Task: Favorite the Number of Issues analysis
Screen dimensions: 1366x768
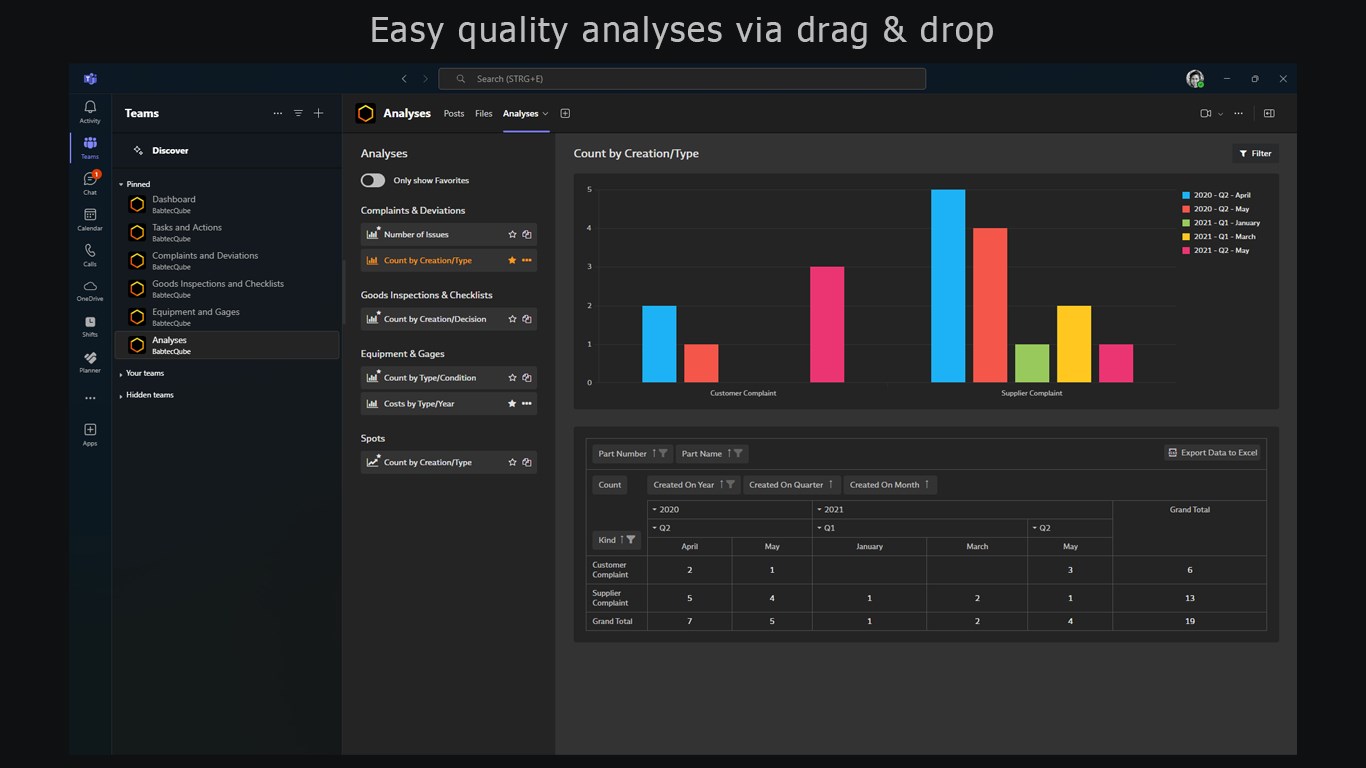Action: coord(512,235)
